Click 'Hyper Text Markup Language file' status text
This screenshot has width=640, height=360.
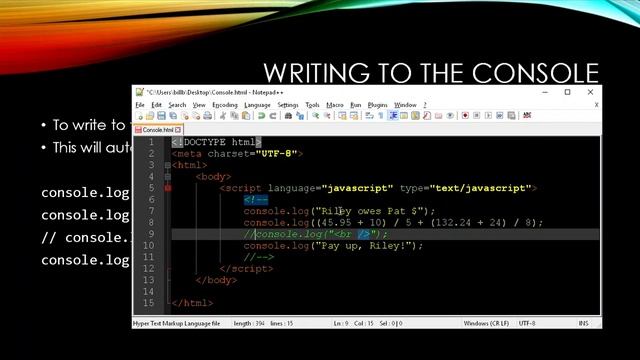tap(176, 323)
